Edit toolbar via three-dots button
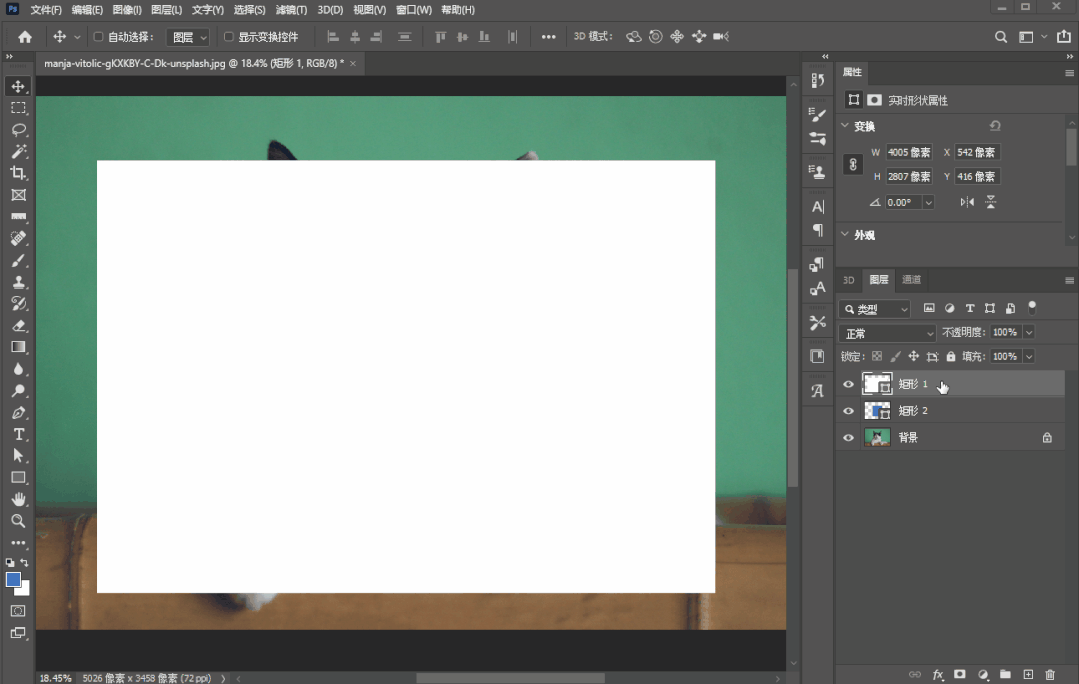The height and width of the screenshot is (684, 1079). [19, 543]
